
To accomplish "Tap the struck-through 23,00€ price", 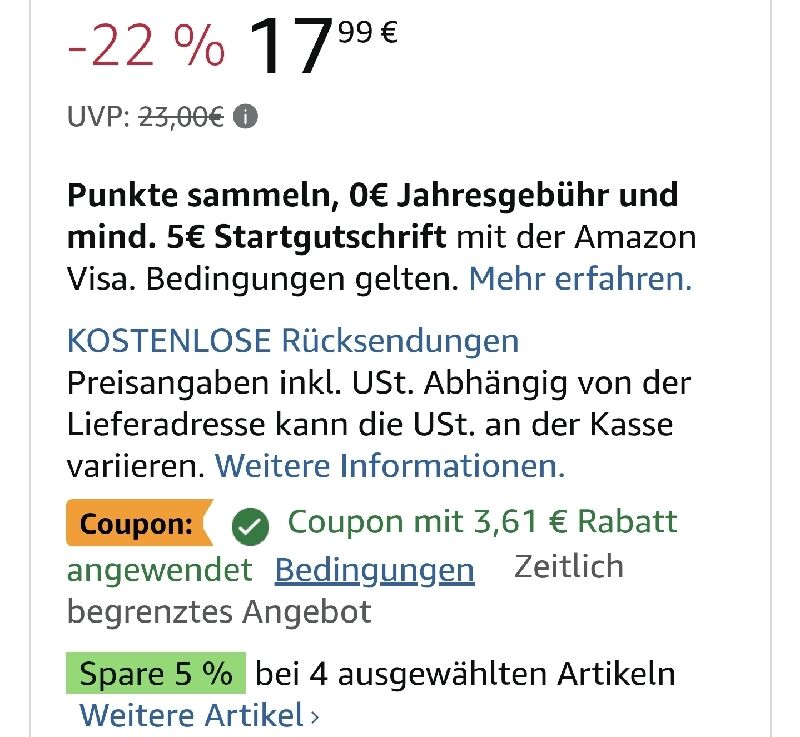I will pos(181,117).
